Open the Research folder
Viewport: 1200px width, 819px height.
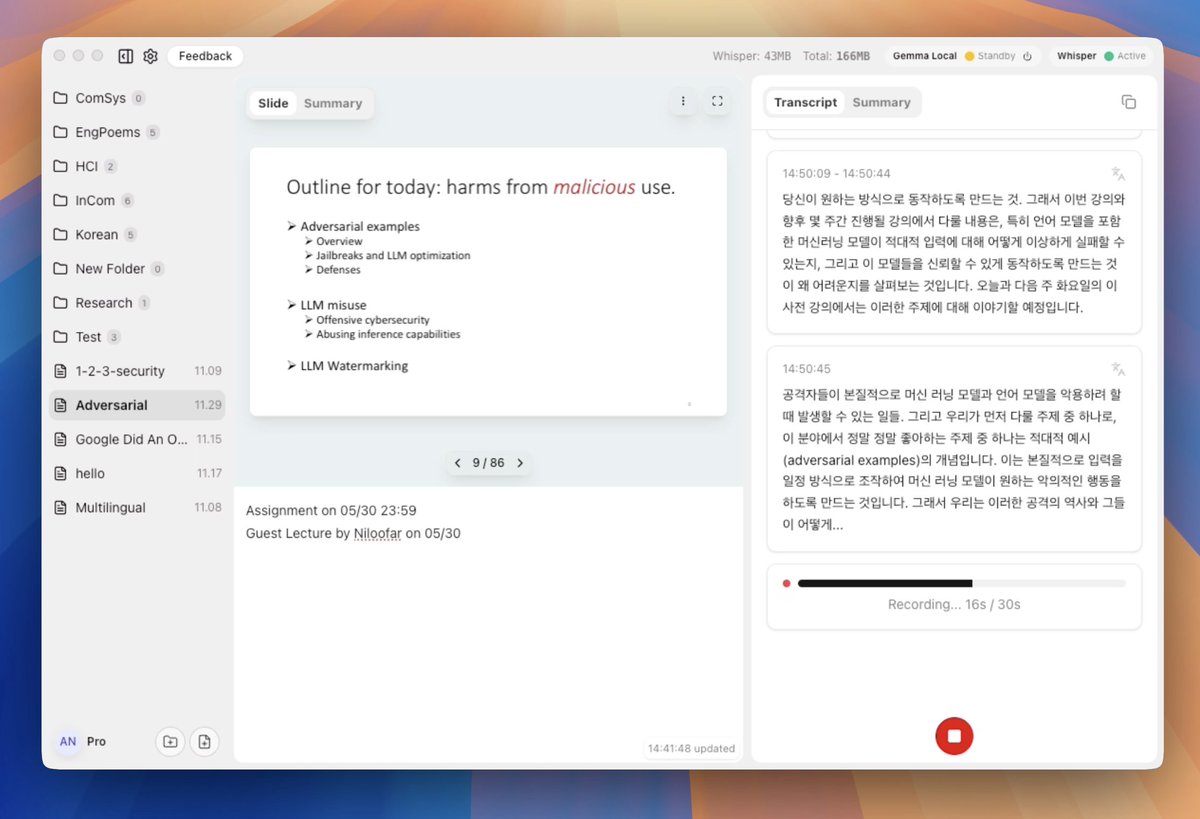tap(136, 302)
